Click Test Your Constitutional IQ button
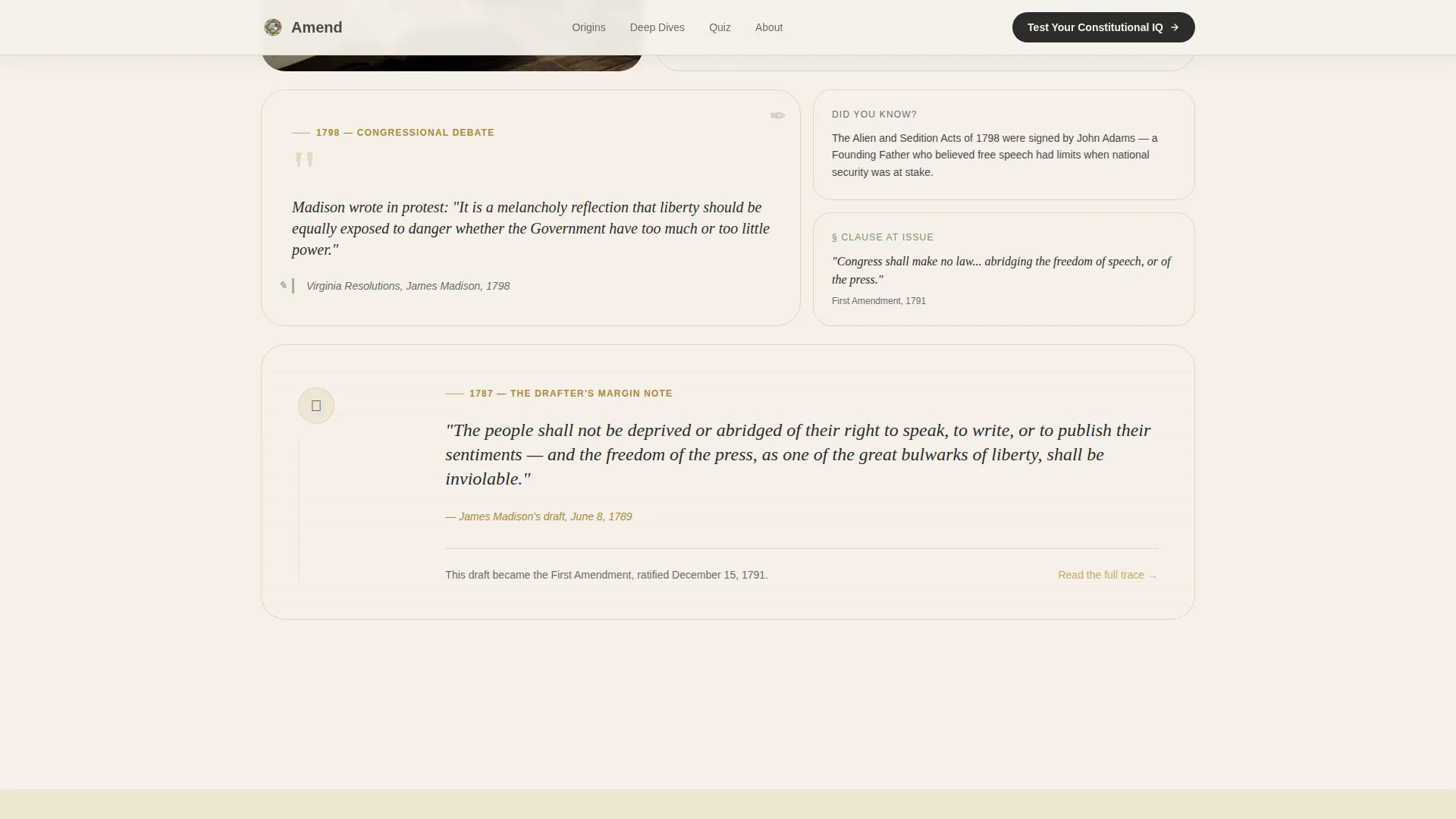This screenshot has height=819, width=1456. click(x=1103, y=27)
